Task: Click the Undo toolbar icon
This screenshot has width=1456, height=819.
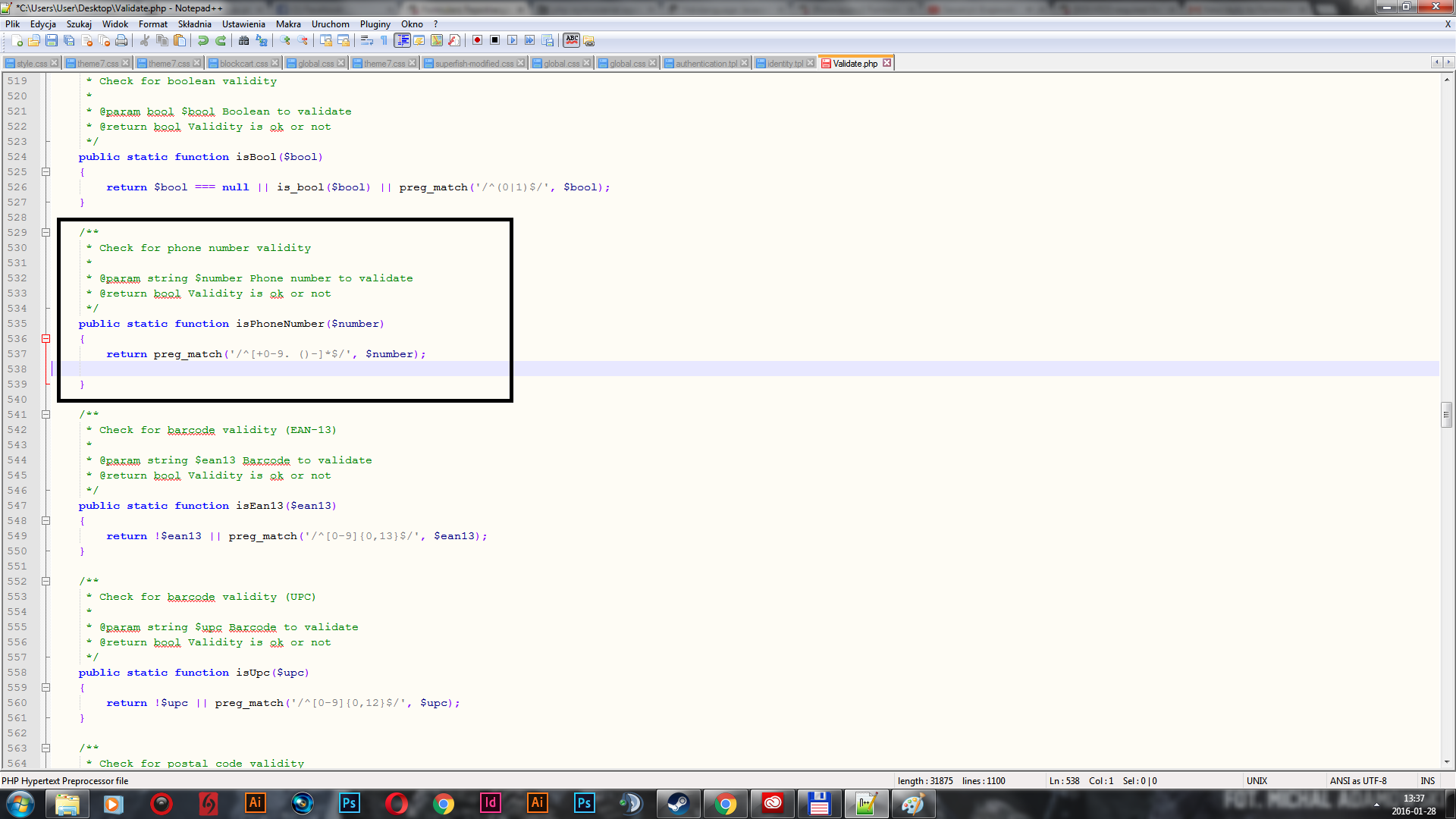Action: click(x=203, y=40)
